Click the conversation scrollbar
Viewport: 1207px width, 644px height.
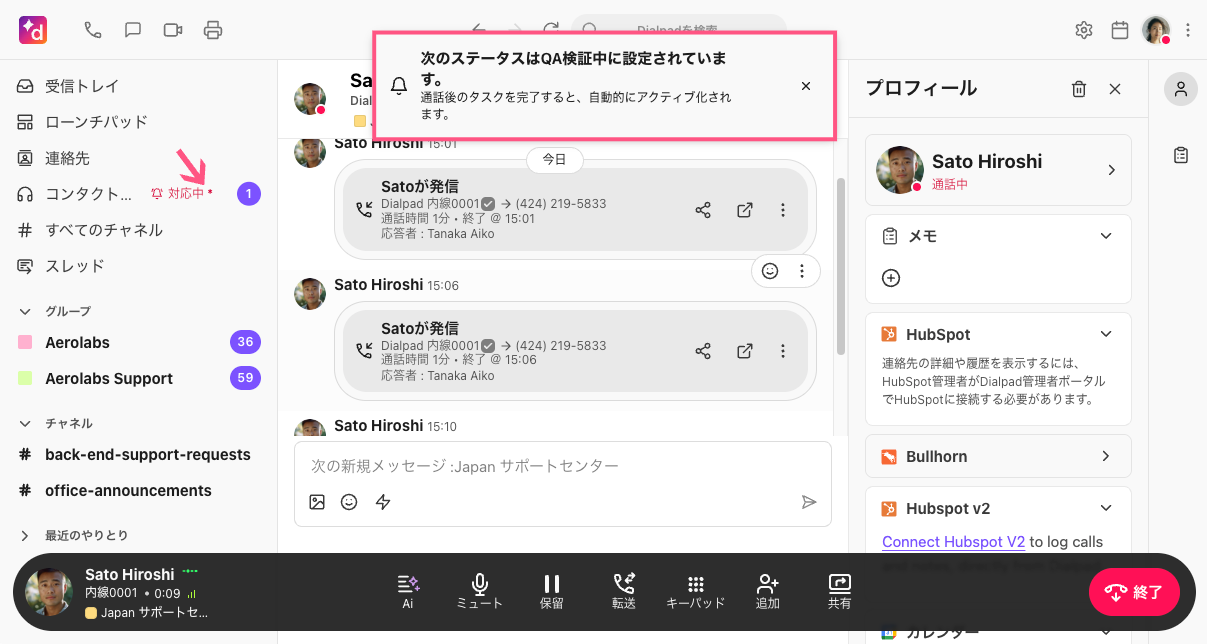[x=841, y=265]
